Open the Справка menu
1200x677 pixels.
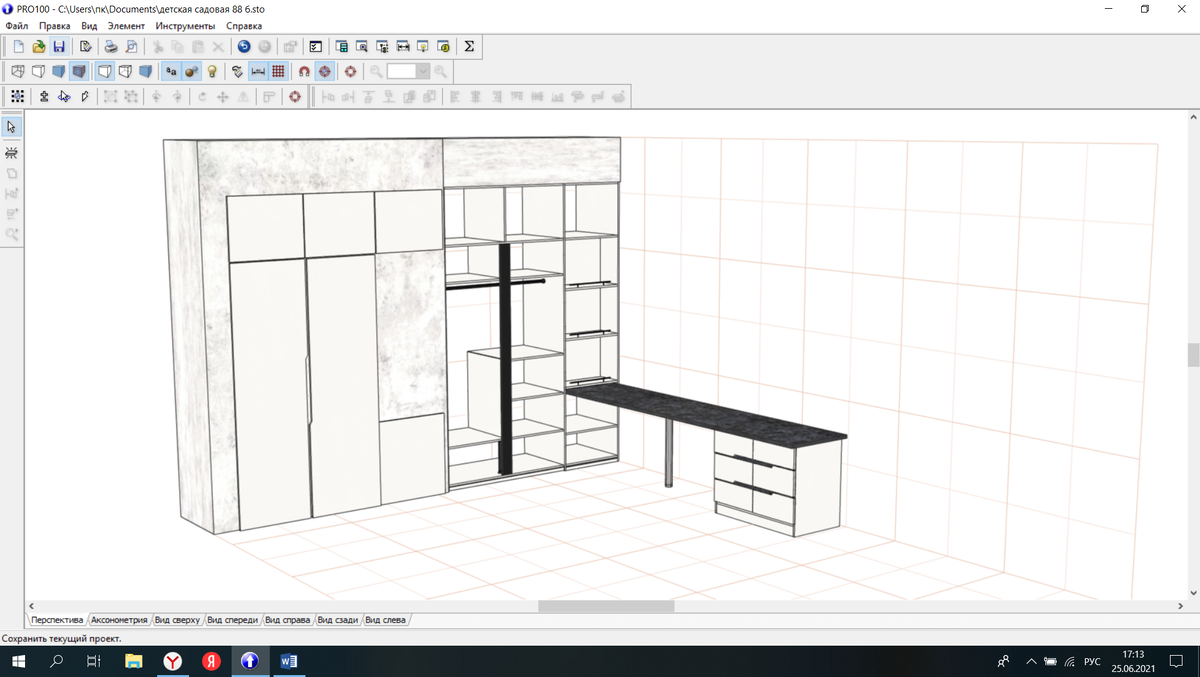tap(244, 26)
